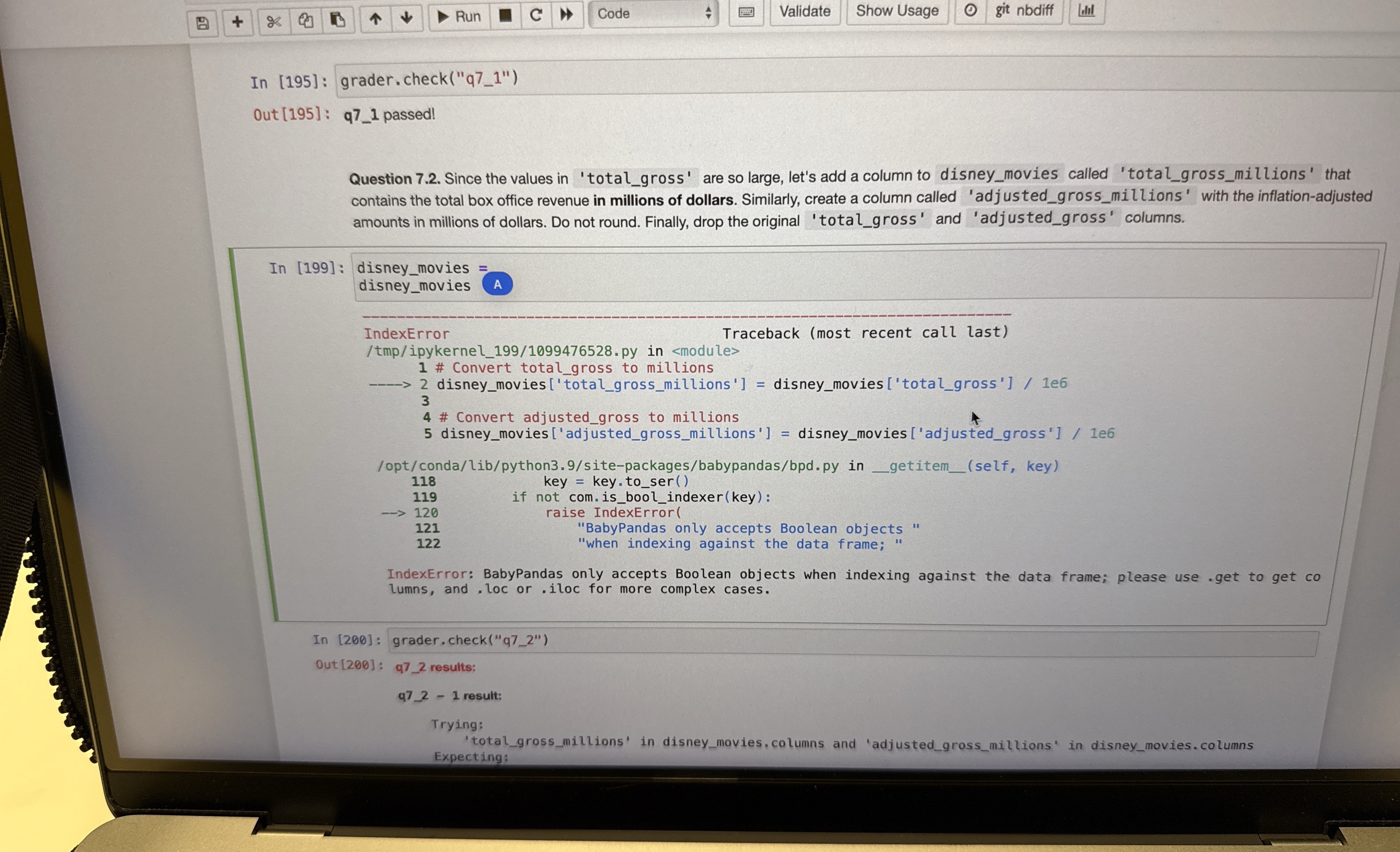
Task: Cut selected cell with scissors icon
Action: click(274, 22)
